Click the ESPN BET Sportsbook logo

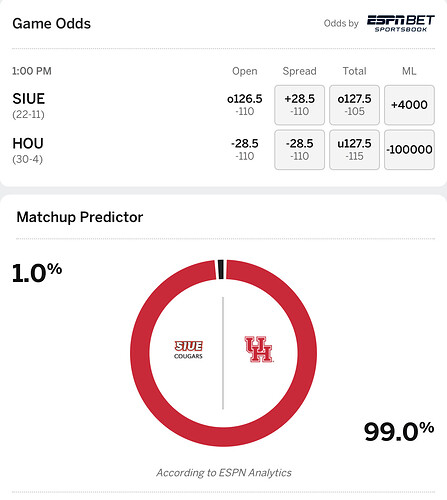[401, 24]
